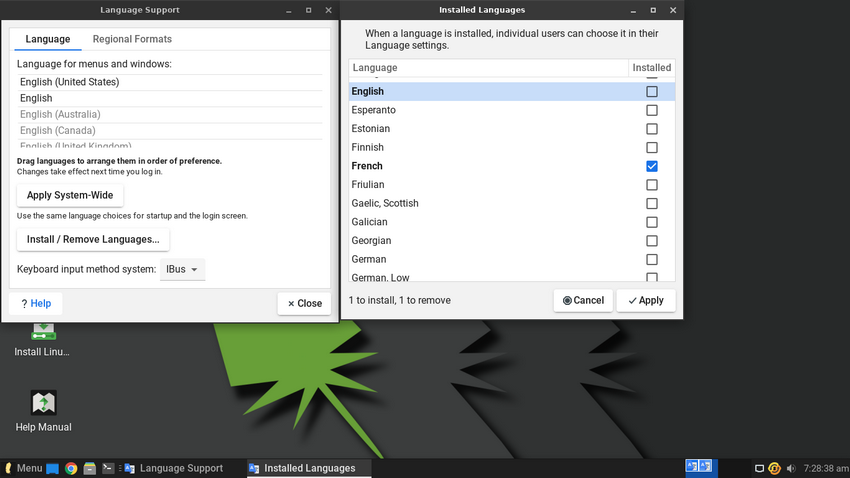Enable the German language checkbox
The image size is (850, 478).
pos(652,259)
